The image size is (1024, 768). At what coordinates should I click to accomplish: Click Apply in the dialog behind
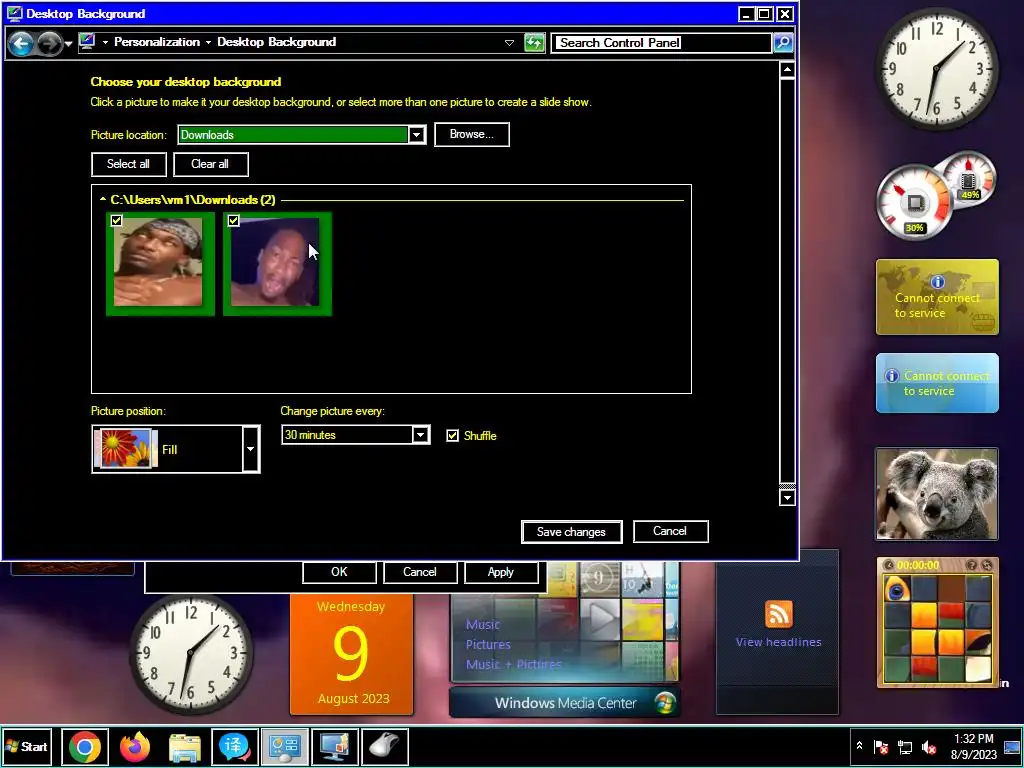501,572
